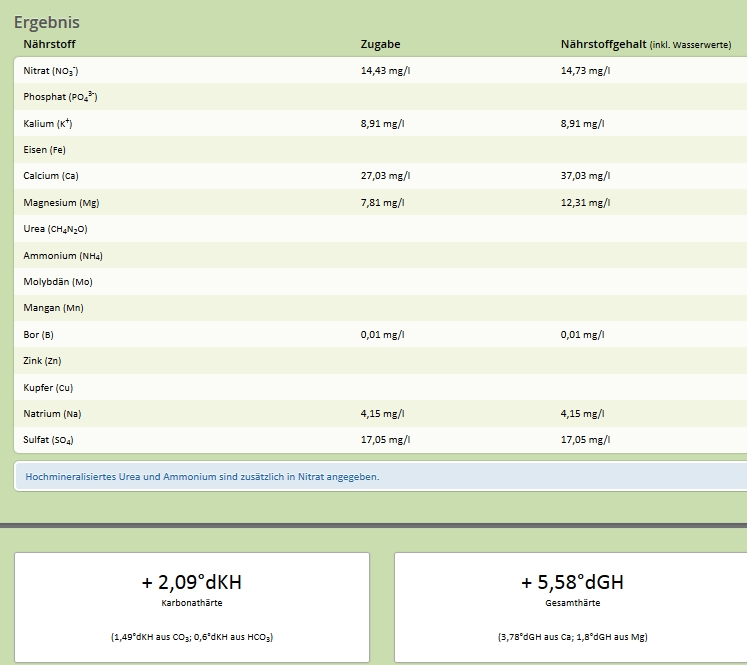Click Bor Nährstoffgehalt value 0,01 mg/l
The image size is (747, 665).
(582, 334)
